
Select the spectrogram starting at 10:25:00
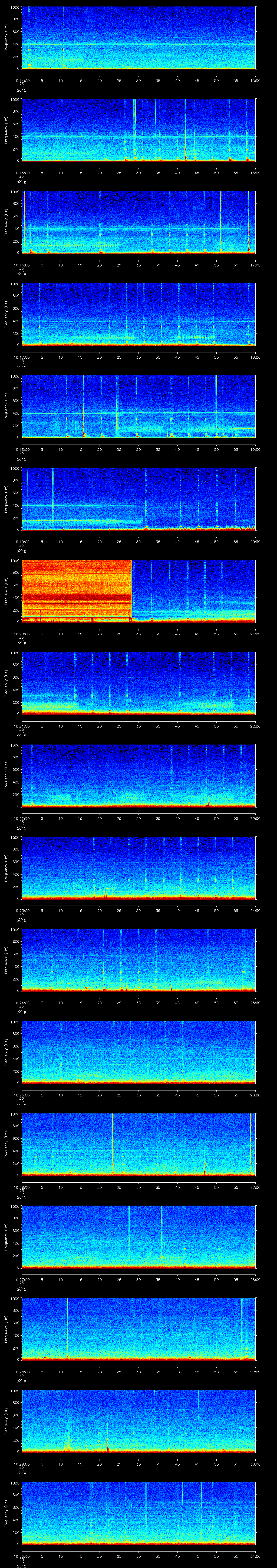pos(138,1052)
